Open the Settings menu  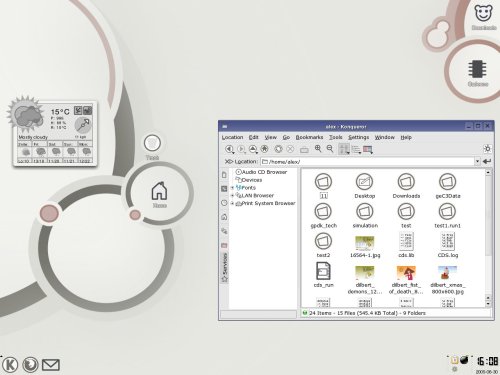point(359,137)
